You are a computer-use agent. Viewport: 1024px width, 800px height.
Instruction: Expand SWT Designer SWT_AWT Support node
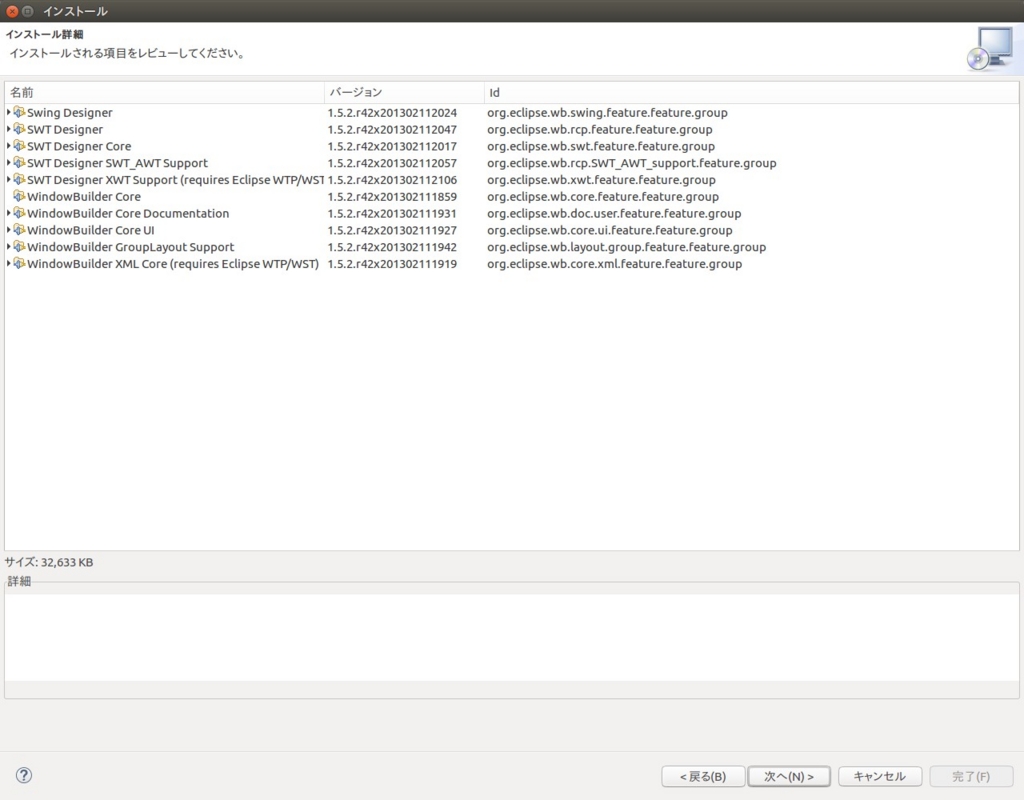pos(8,163)
